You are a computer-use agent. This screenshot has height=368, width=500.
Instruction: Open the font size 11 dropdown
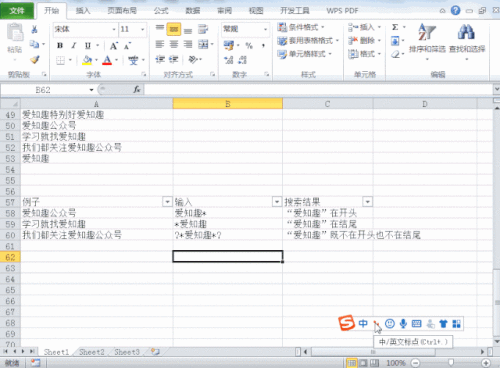tap(143, 29)
